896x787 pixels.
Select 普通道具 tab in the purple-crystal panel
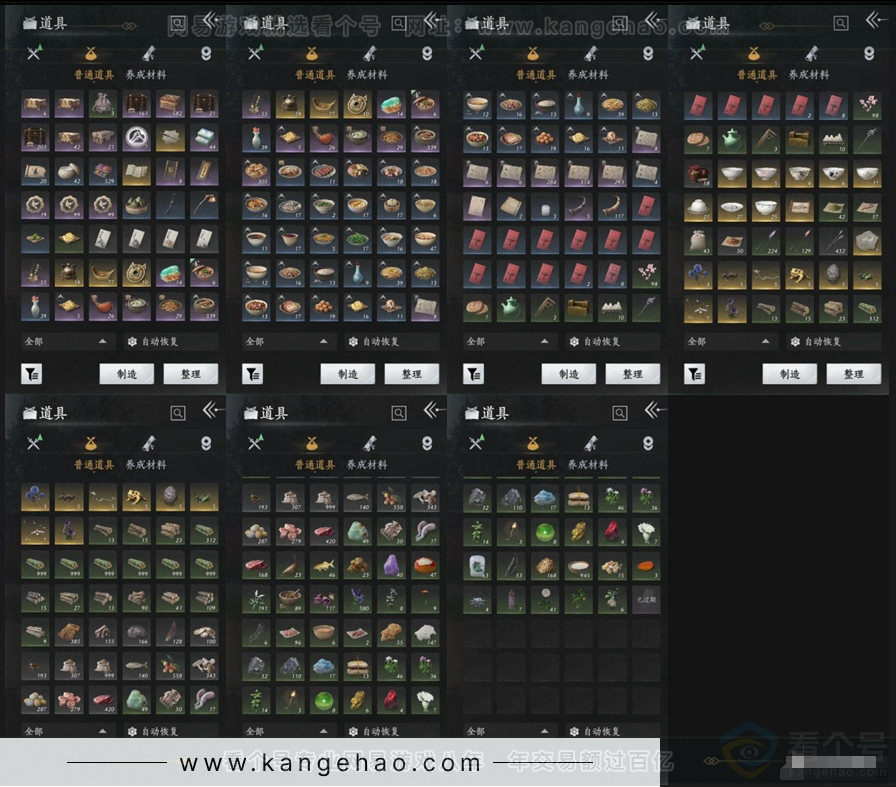315,465
